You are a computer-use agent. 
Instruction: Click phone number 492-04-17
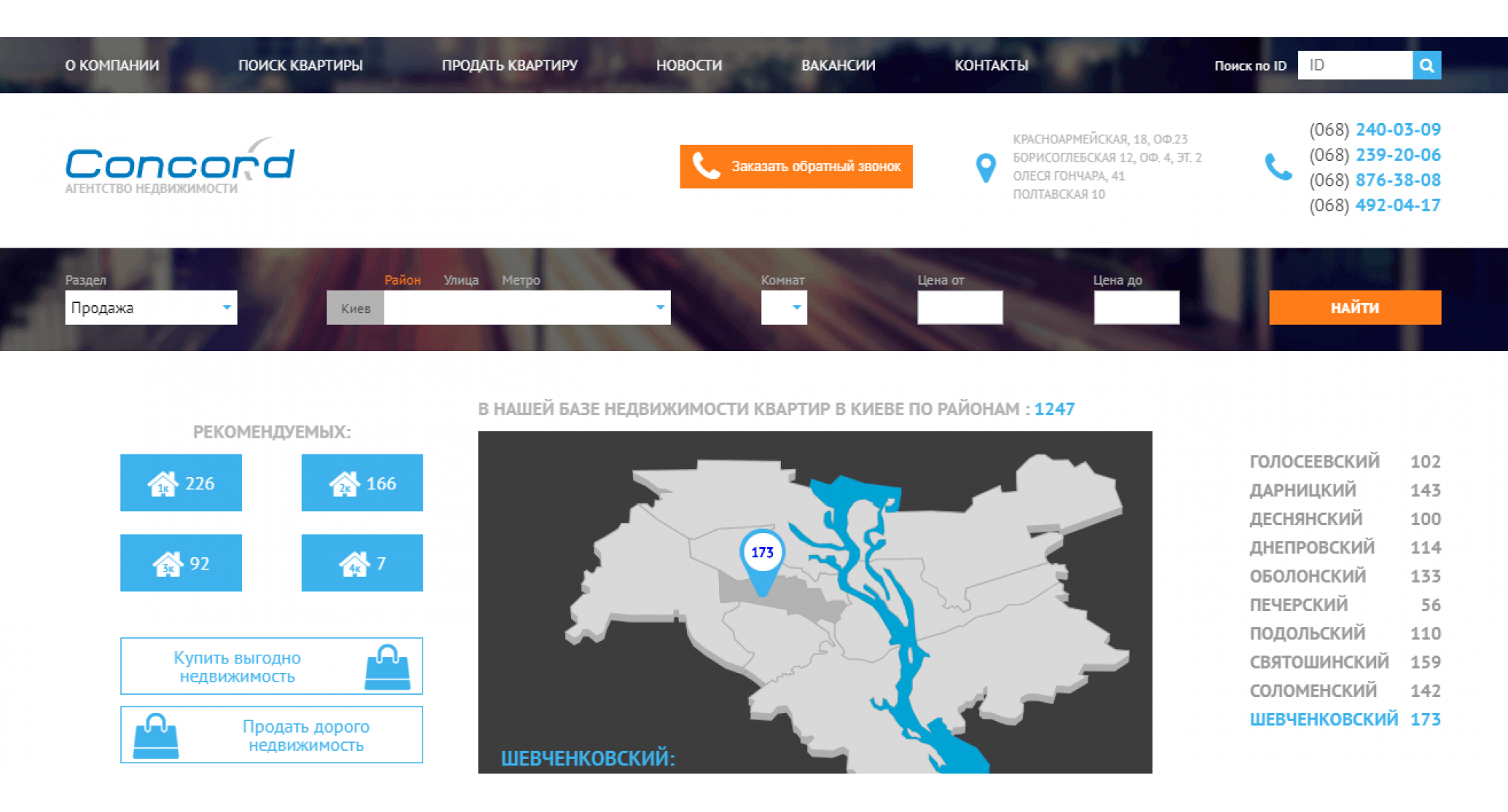[1398, 205]
